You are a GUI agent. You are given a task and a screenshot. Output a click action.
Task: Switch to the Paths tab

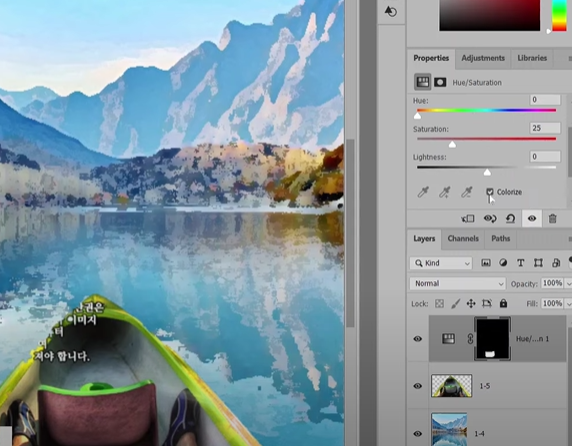[500, 238]
